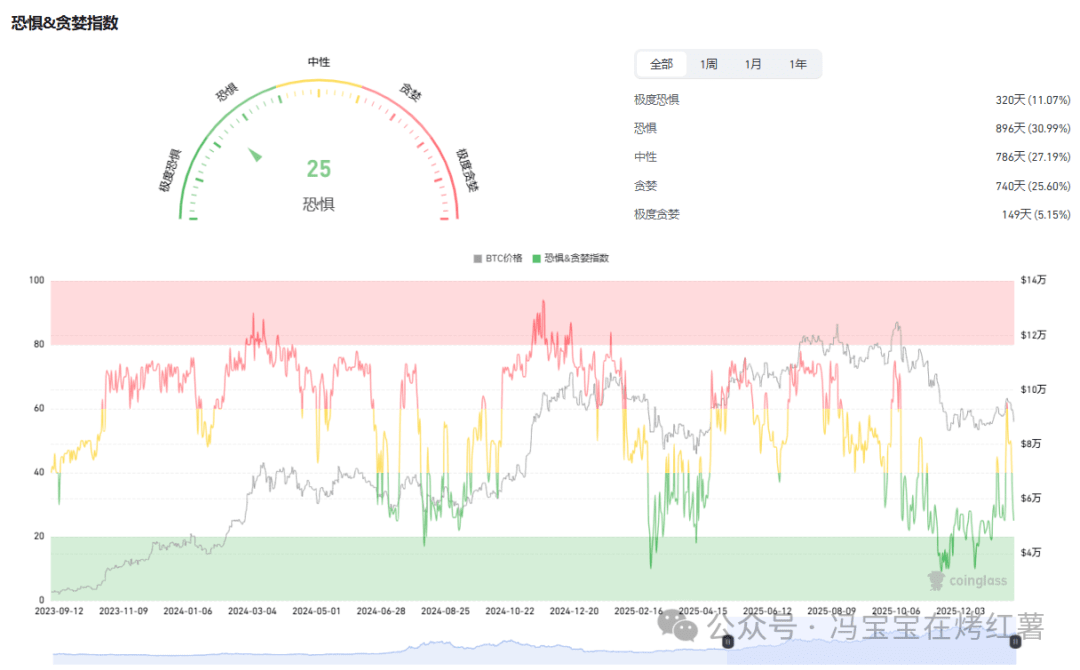This screenshot has height=670, width=1080.
Task: Click the 2023-09-12 x-axis date label
Action: pyautogui.click(x=59, y=611)
